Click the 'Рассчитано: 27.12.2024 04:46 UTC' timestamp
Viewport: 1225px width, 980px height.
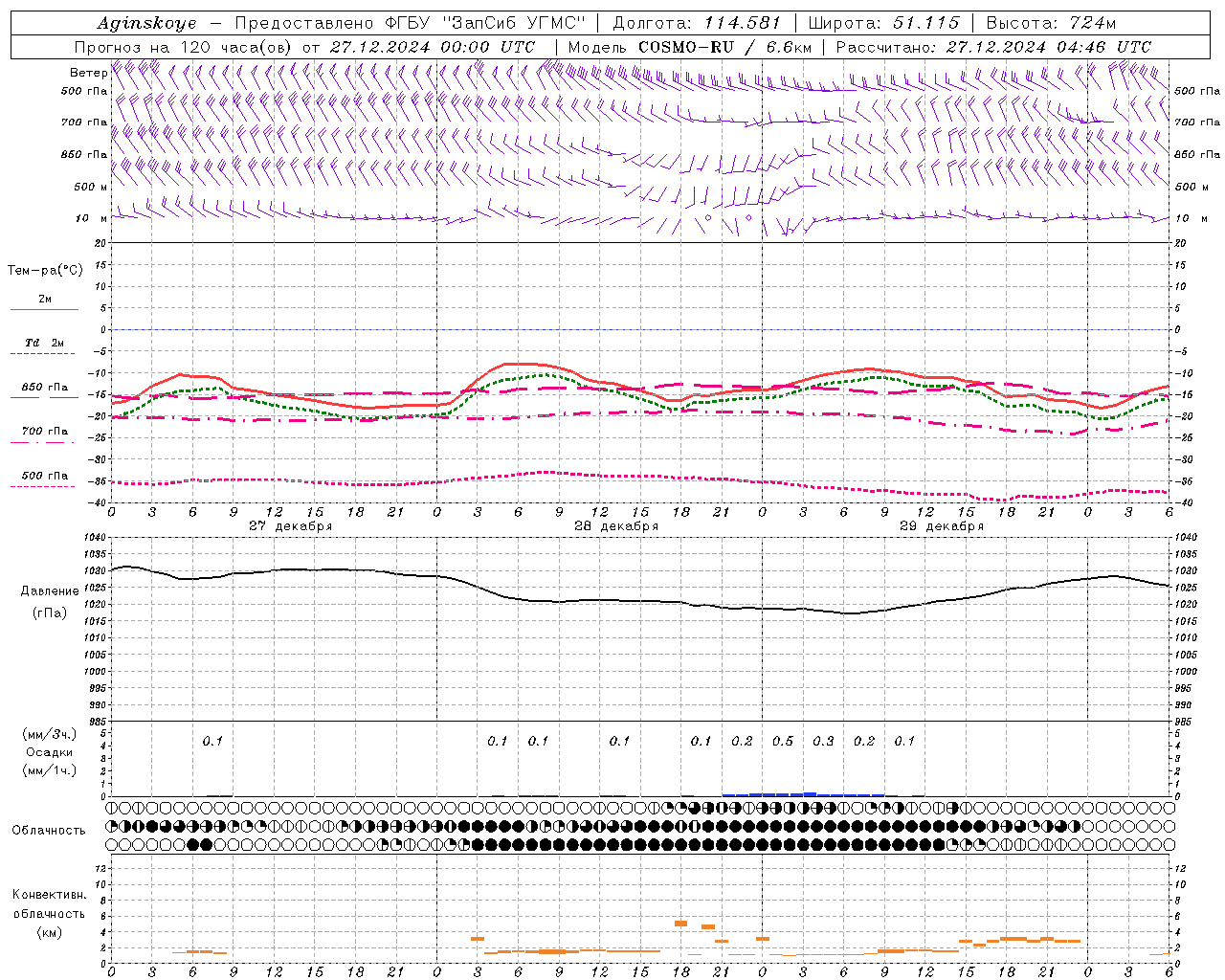tap(993, 47)
